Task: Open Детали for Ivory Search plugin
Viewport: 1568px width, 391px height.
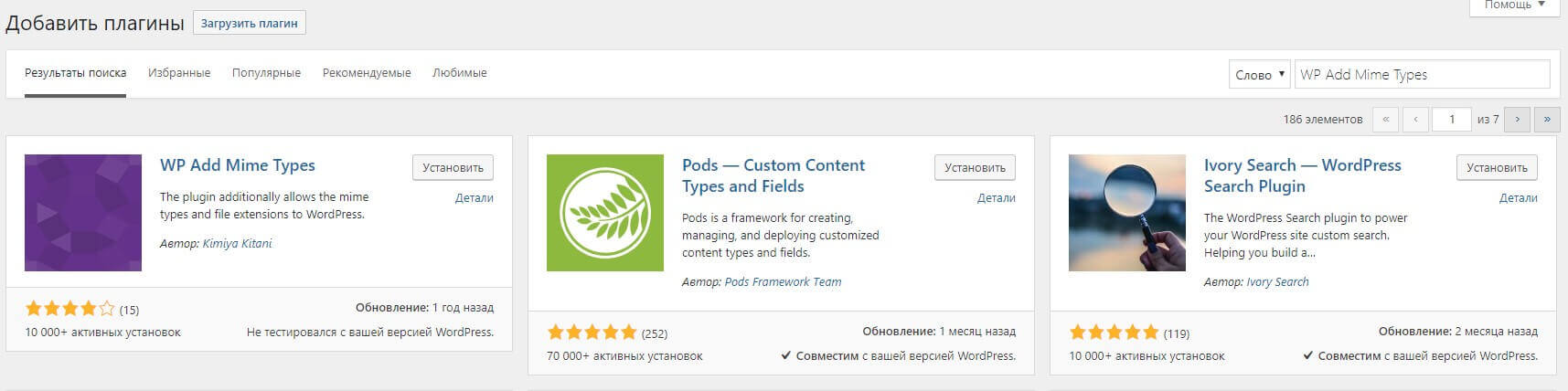Action: pyautogui.click(x=1519, y=198)
